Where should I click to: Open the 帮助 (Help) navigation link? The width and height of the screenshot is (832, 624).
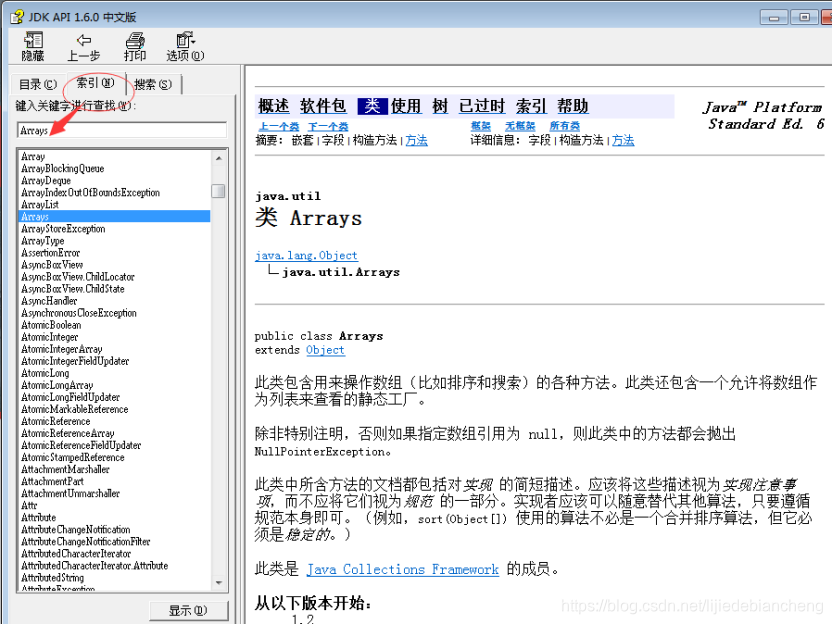[573, 106]
